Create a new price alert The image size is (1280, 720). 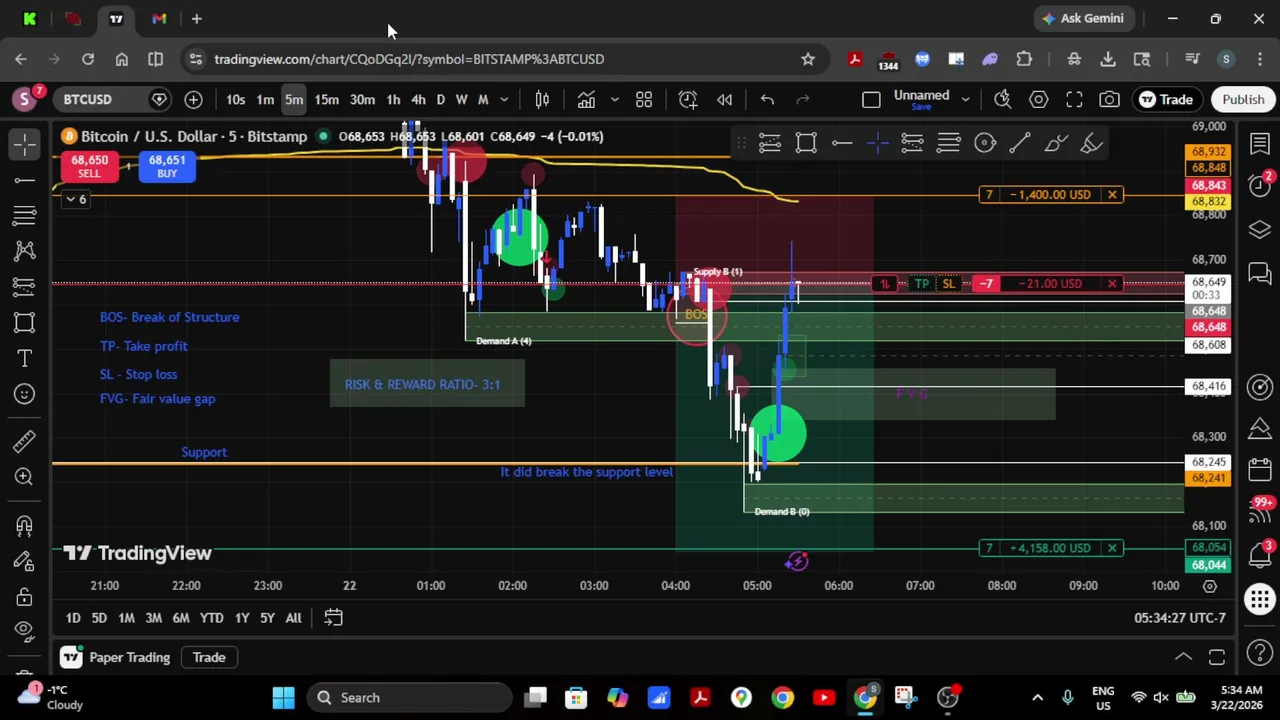[x=688, y=99]
